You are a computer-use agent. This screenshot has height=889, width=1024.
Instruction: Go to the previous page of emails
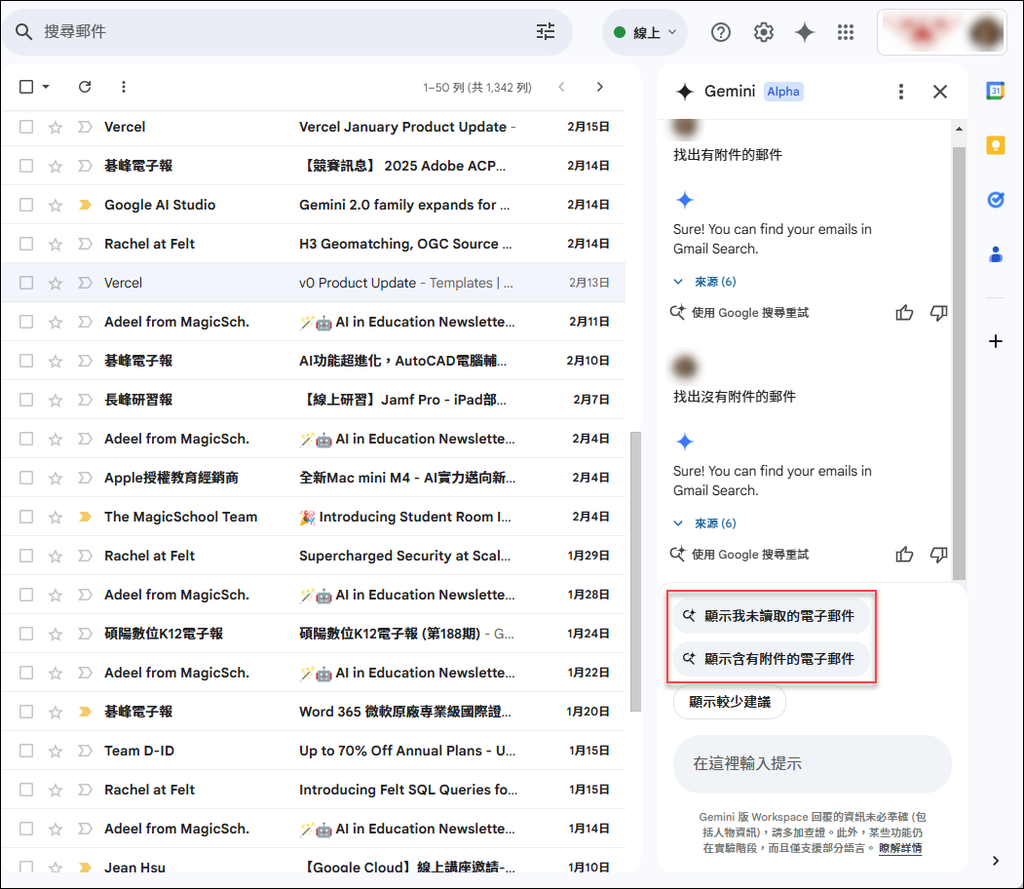point(561,87)
